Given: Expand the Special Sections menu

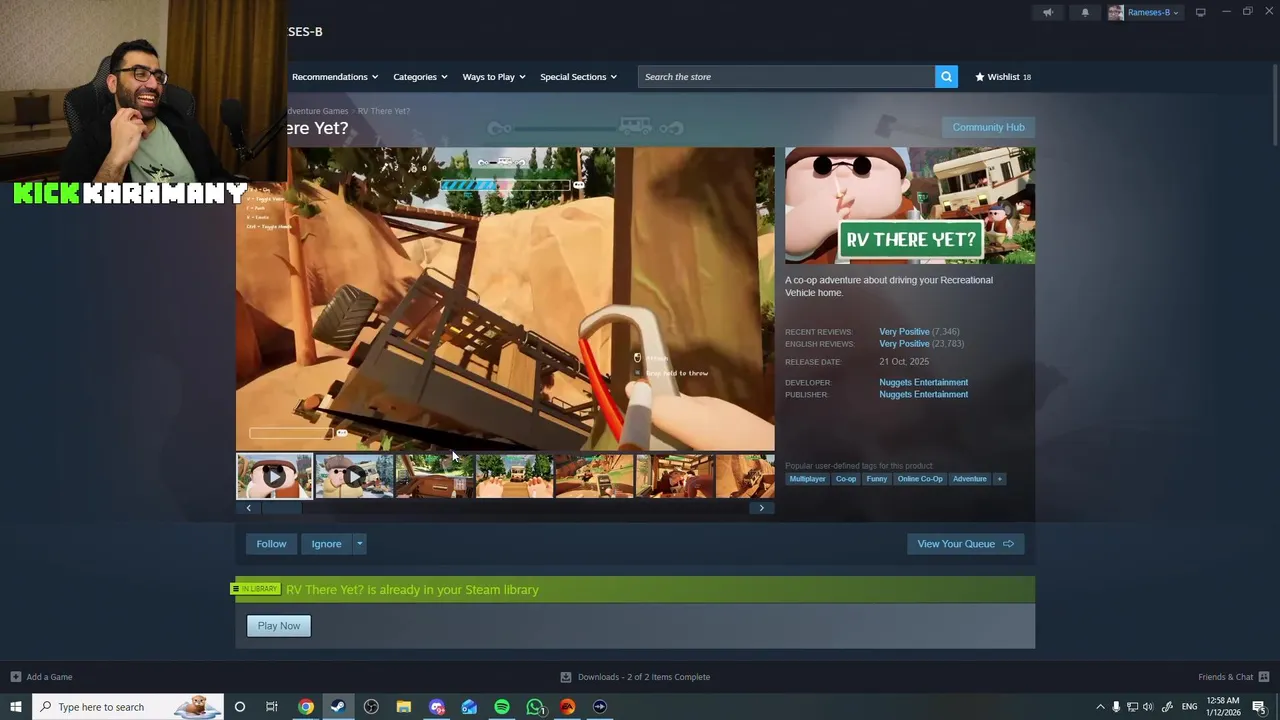Looking at the screenshot, I should tap(578, 77).
